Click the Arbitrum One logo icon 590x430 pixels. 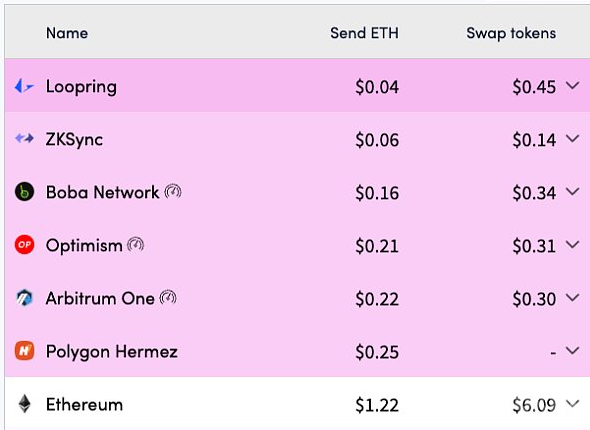coord(24,298)
